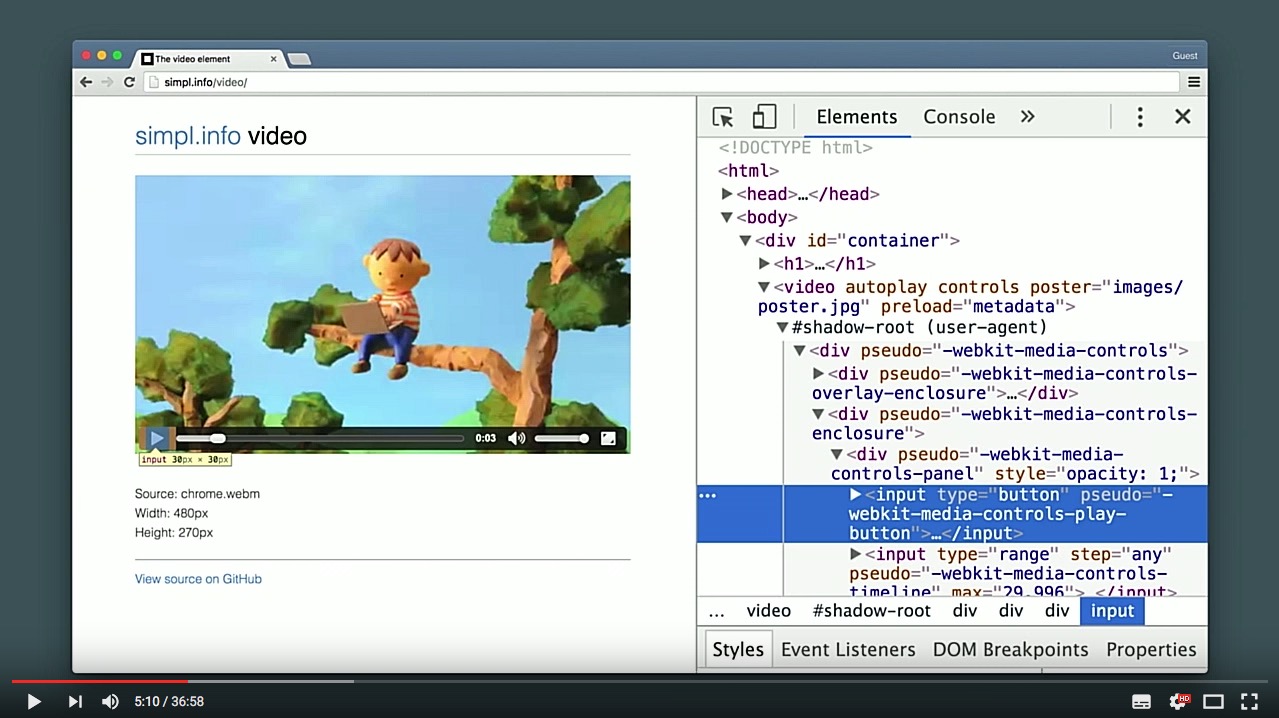Expand the overlay-enclosure div node
The width and height of the screenshot is (1279, 718).
coord(818,373)
